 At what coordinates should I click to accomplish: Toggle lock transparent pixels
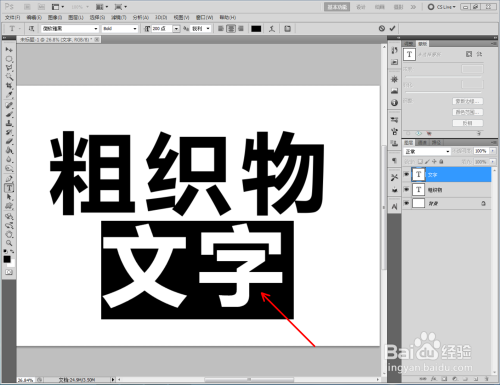[x=420, y=161]
